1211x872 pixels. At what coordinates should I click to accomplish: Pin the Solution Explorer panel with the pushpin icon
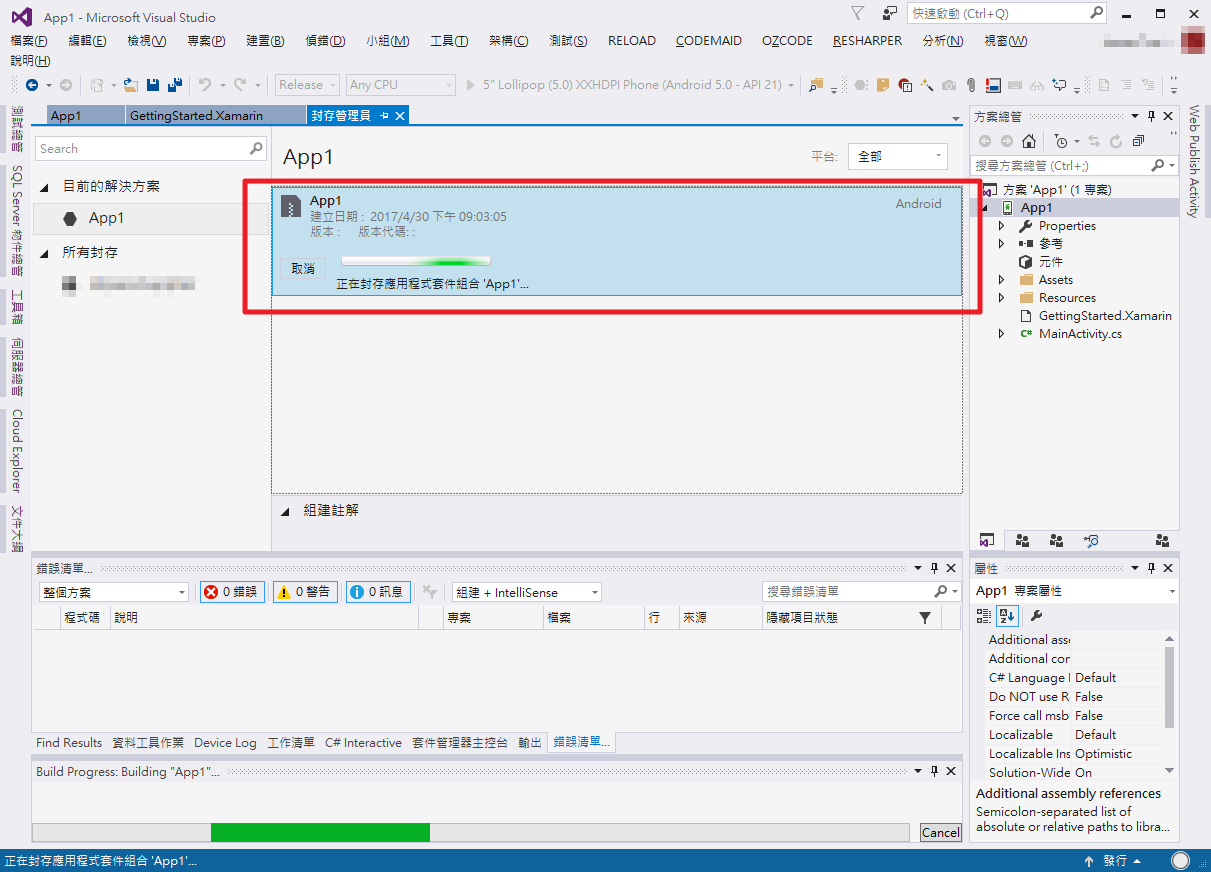click(x=1151, y=116)
